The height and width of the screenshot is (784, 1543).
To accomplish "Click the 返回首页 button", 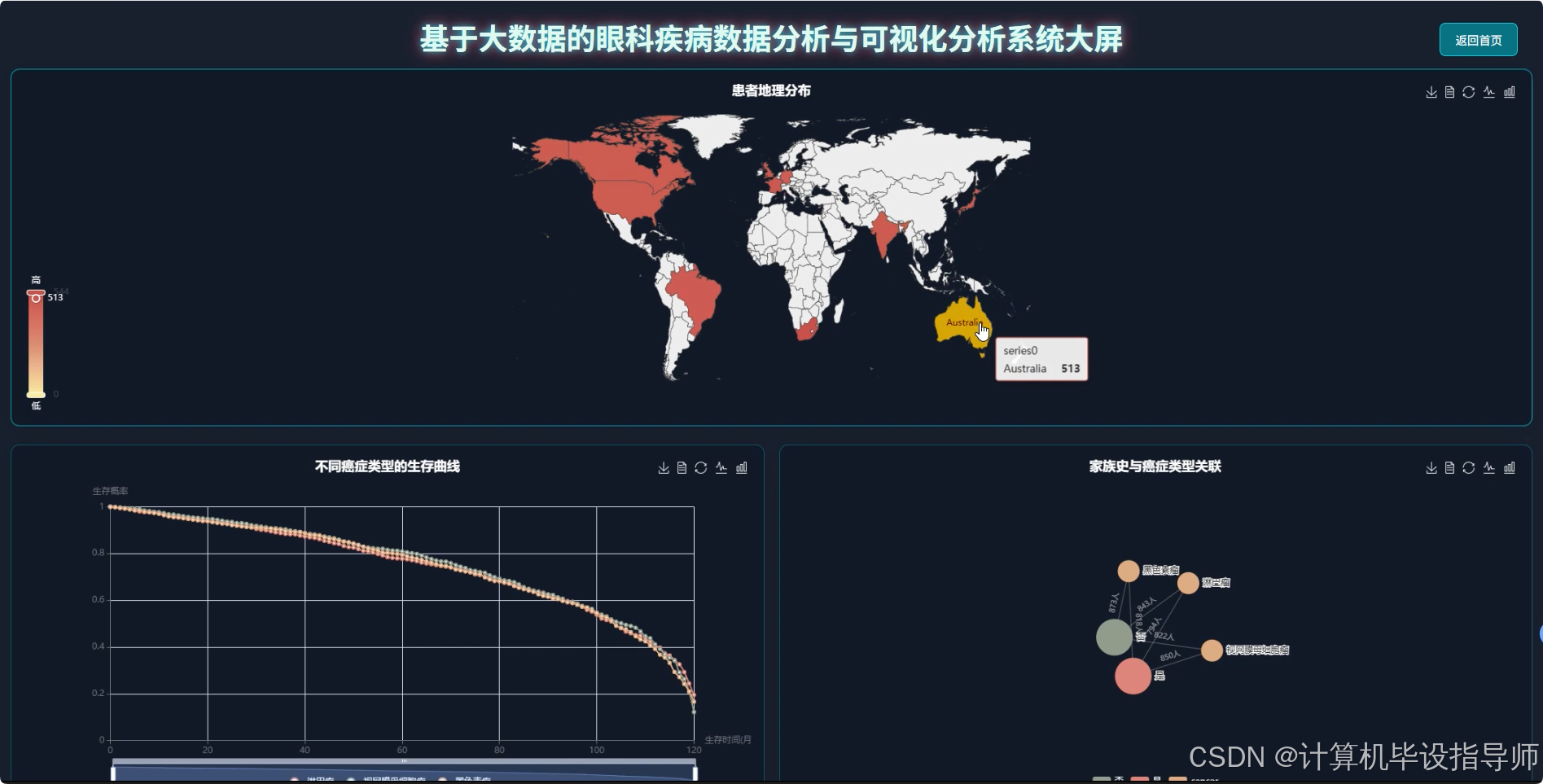I will tap(1478, 39).
